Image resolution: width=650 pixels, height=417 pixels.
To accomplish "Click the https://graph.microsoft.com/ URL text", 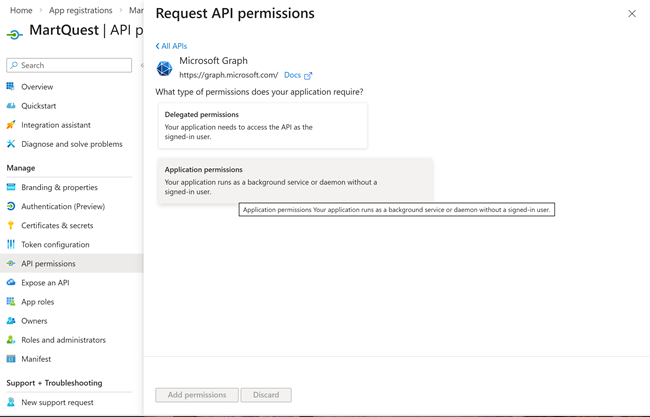I will (x=228, y=75).
